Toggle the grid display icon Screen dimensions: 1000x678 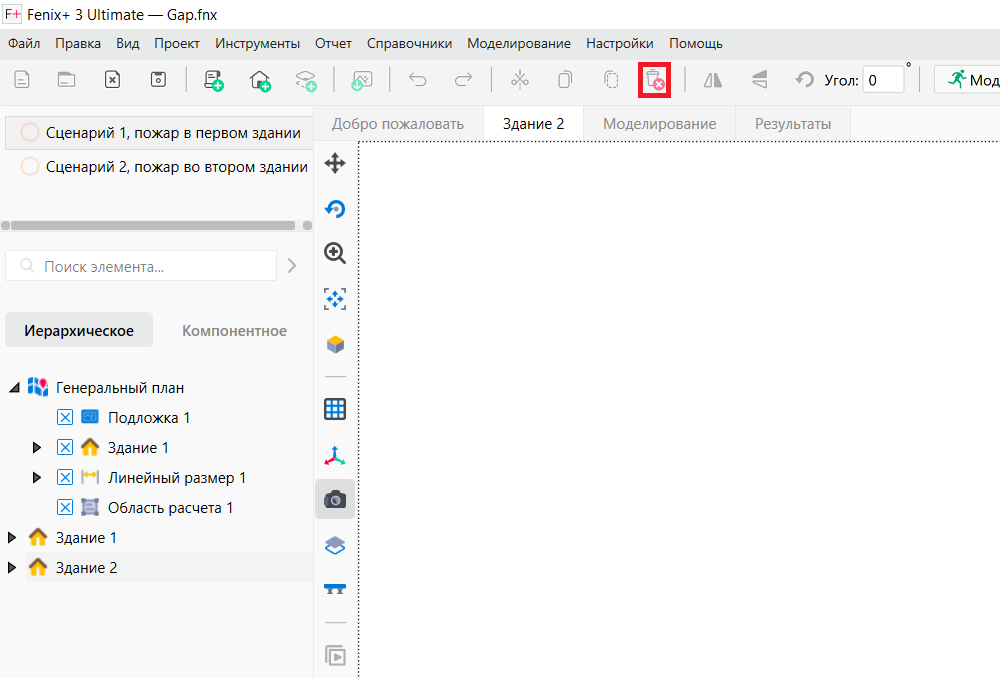pyautogui.click(x=335, y=409)
